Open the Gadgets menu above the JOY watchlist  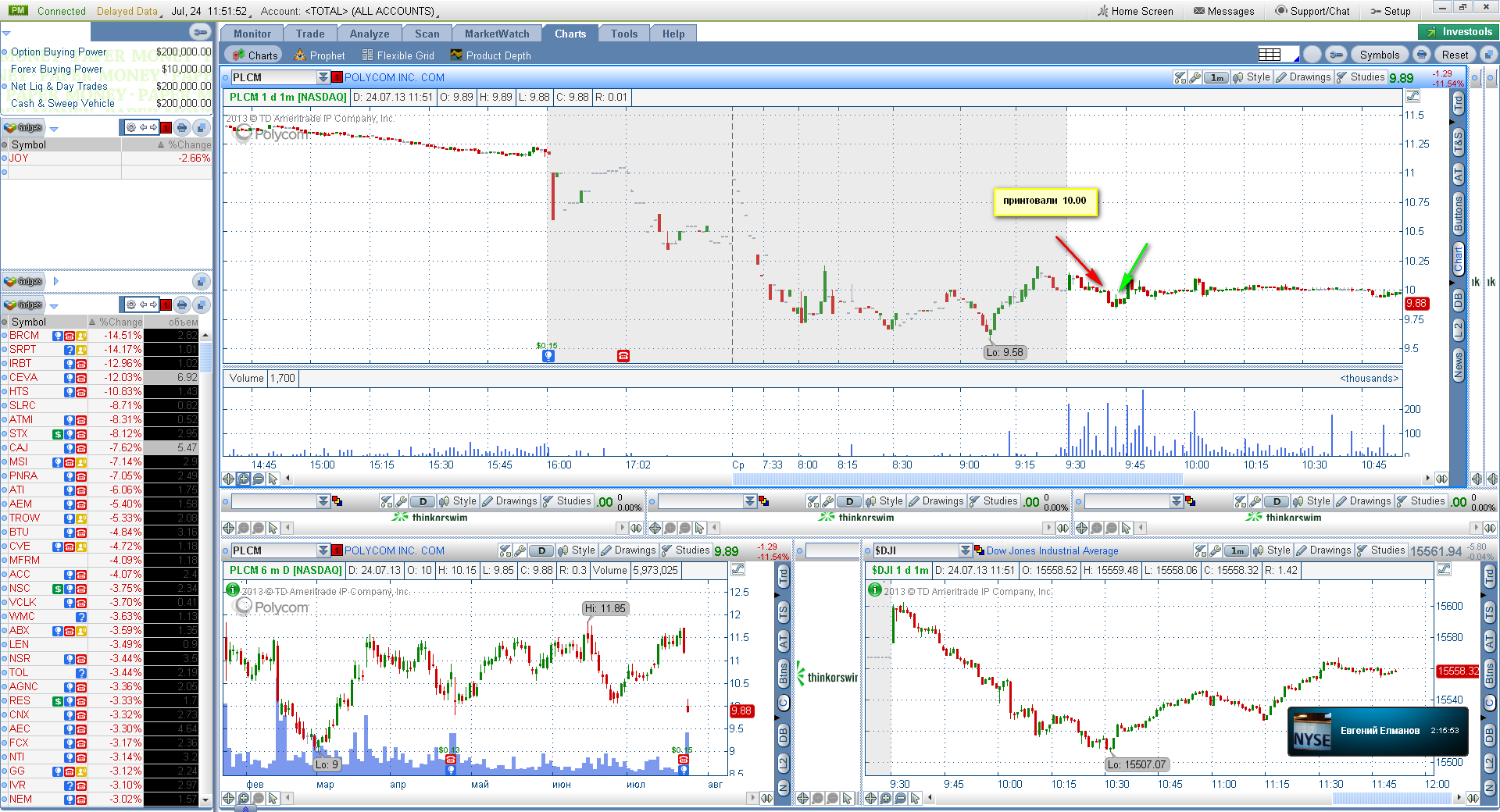pyautogui.click(x=23, y=127)
